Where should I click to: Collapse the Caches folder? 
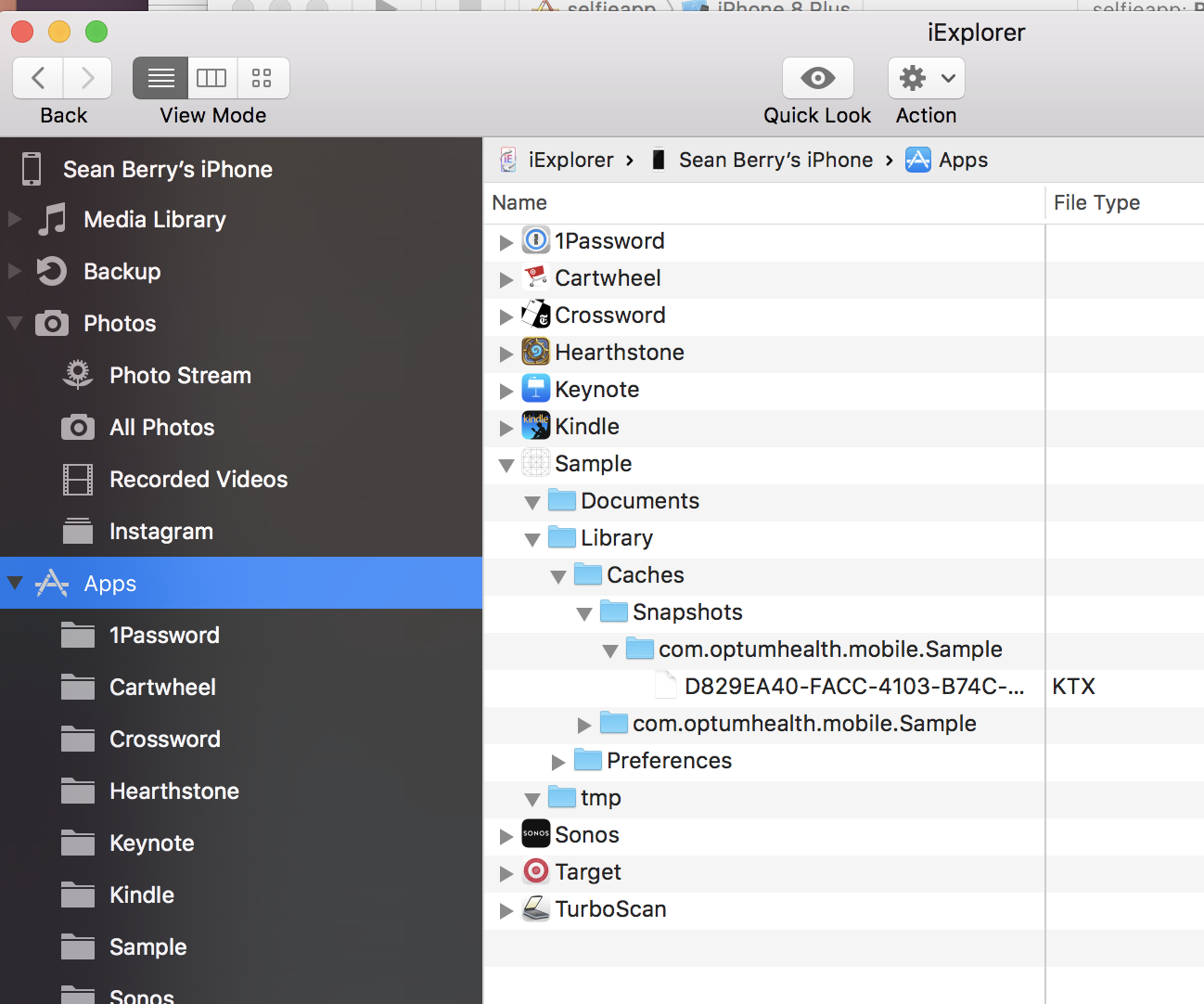click(x=558, y=576)
